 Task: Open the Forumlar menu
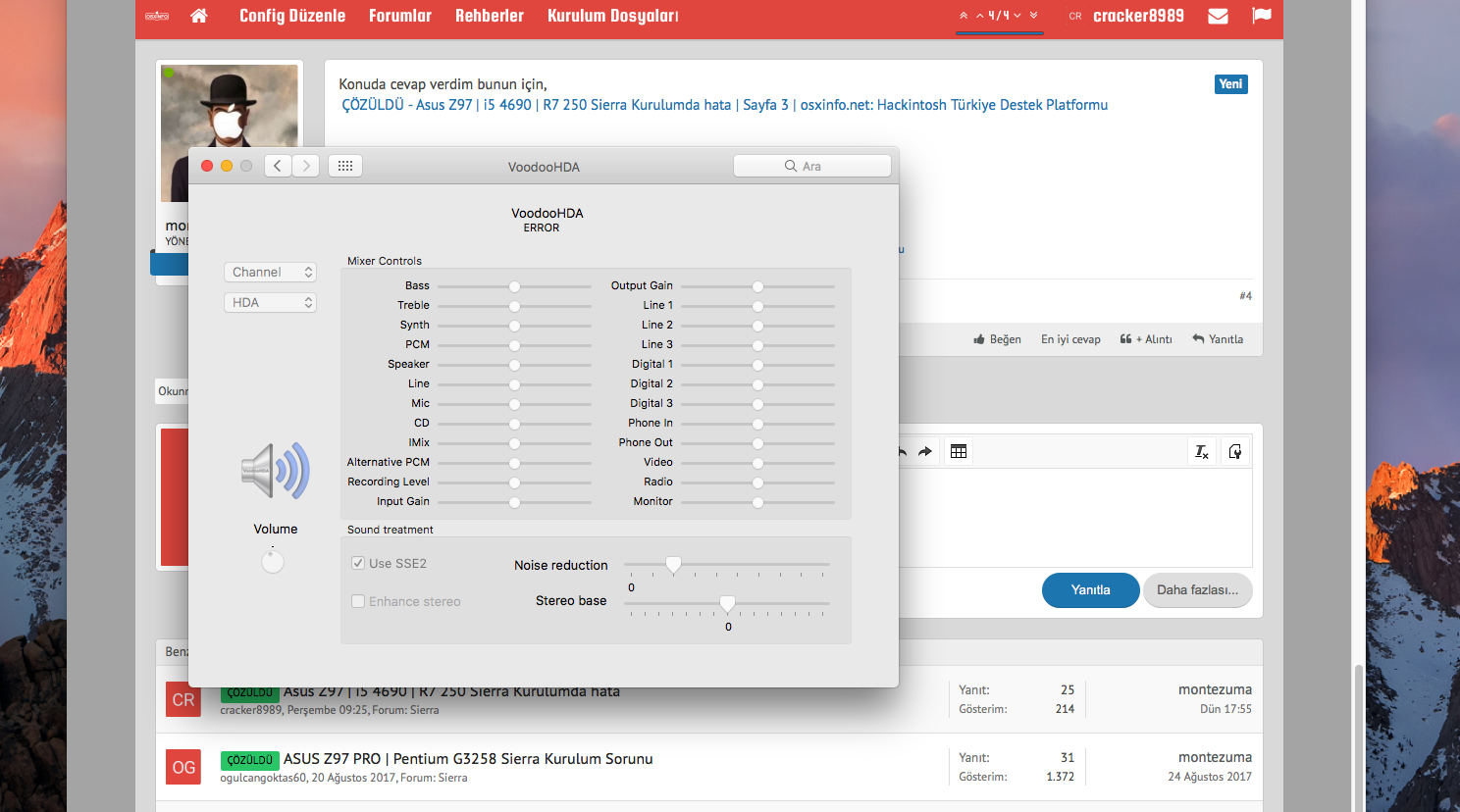400,16
